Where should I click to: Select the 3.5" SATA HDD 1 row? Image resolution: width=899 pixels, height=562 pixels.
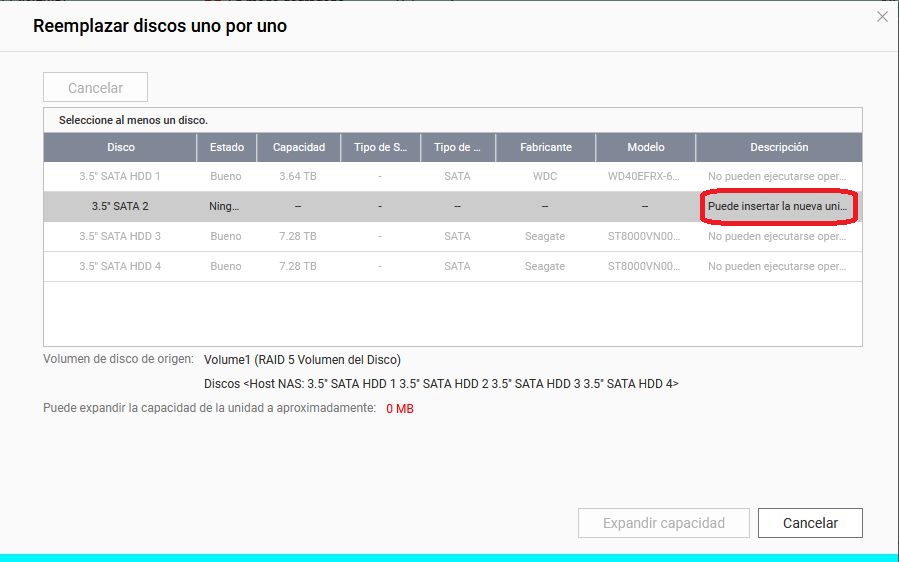click(120, 177)
